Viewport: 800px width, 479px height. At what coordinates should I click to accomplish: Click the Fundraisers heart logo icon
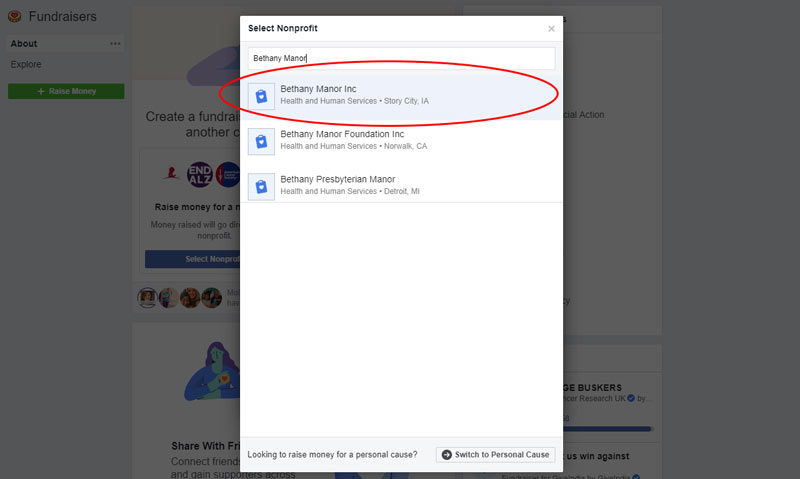tap(15, 16)
